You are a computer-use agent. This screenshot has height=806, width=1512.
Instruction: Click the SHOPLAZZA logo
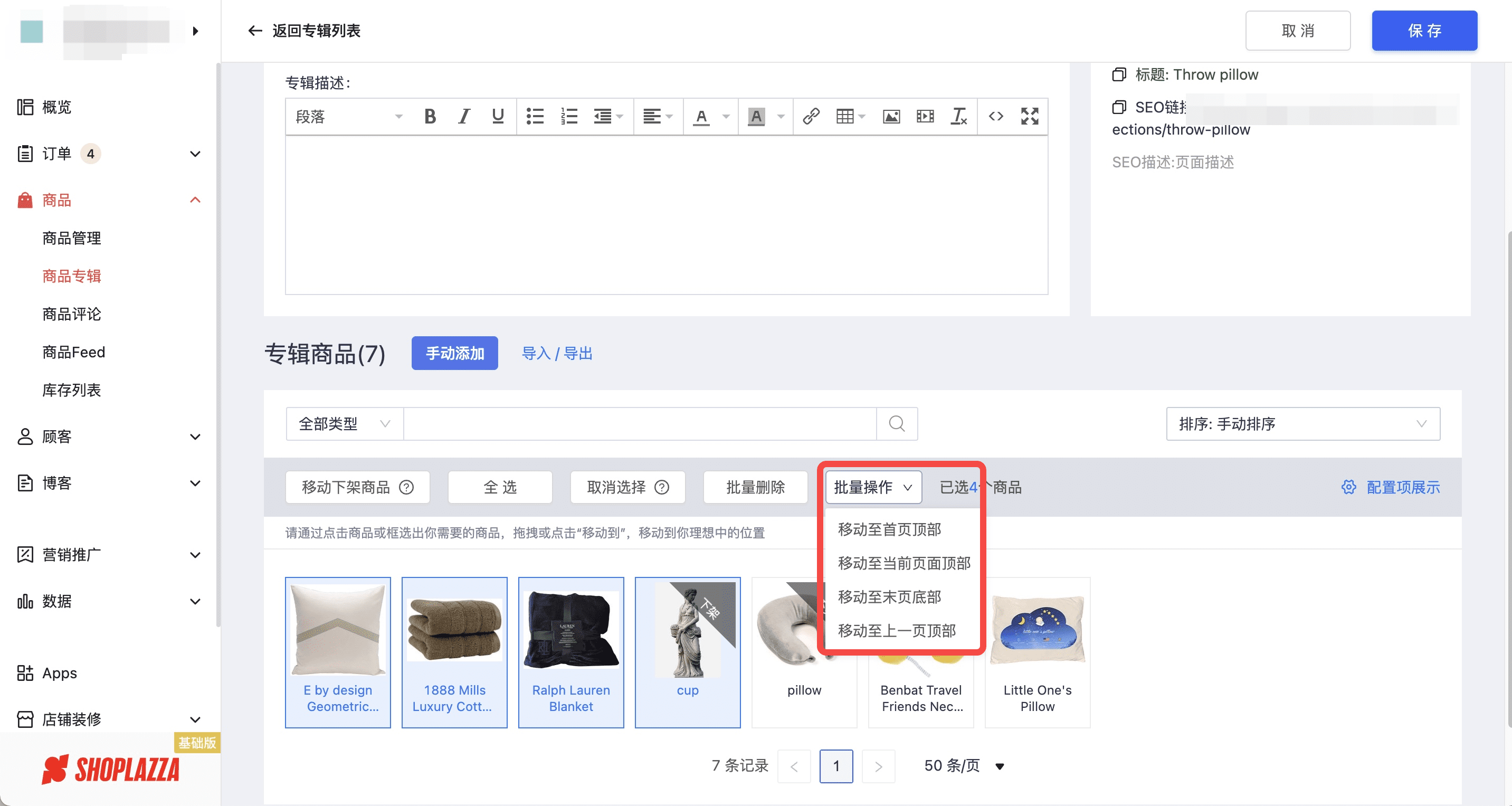tap(110, 769)
